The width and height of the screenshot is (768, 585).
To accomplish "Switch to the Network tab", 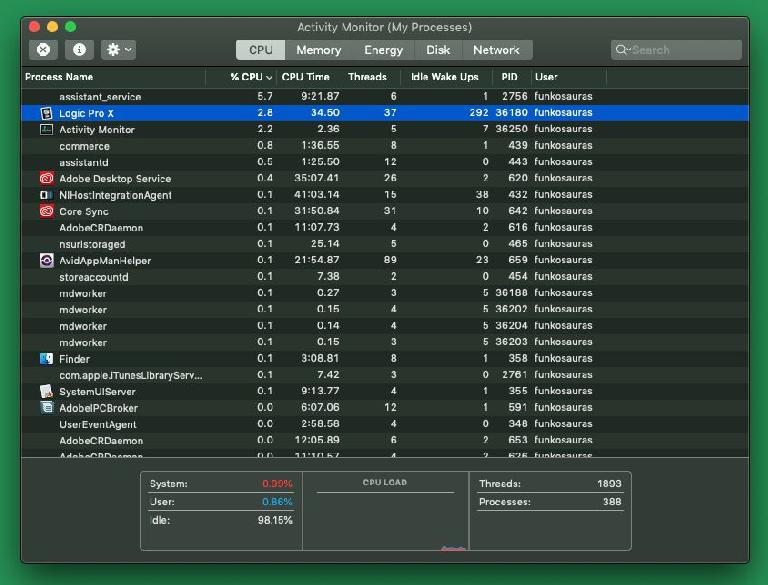I will 497,50.
